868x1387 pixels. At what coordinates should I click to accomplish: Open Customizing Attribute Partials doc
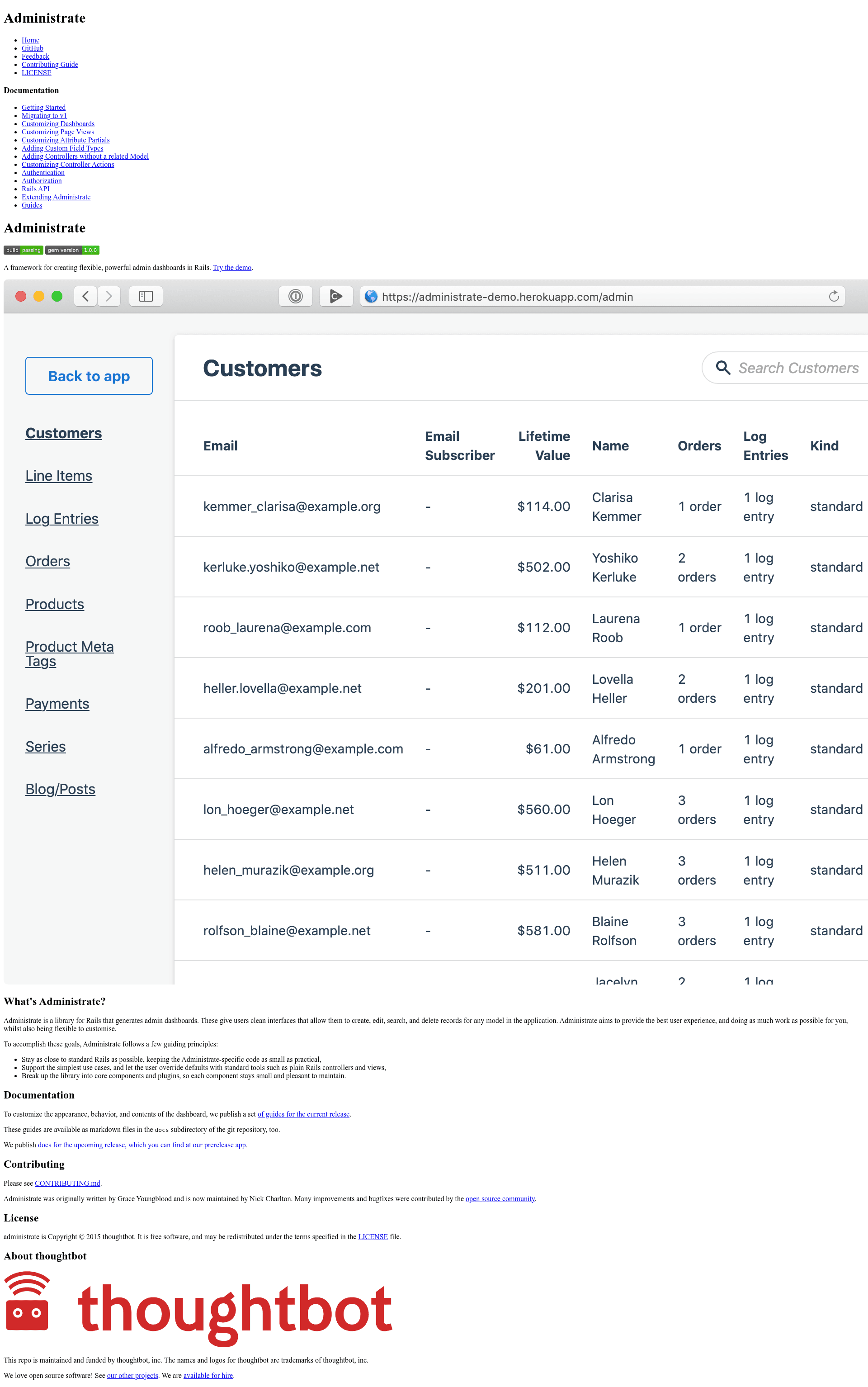(66, 140)
